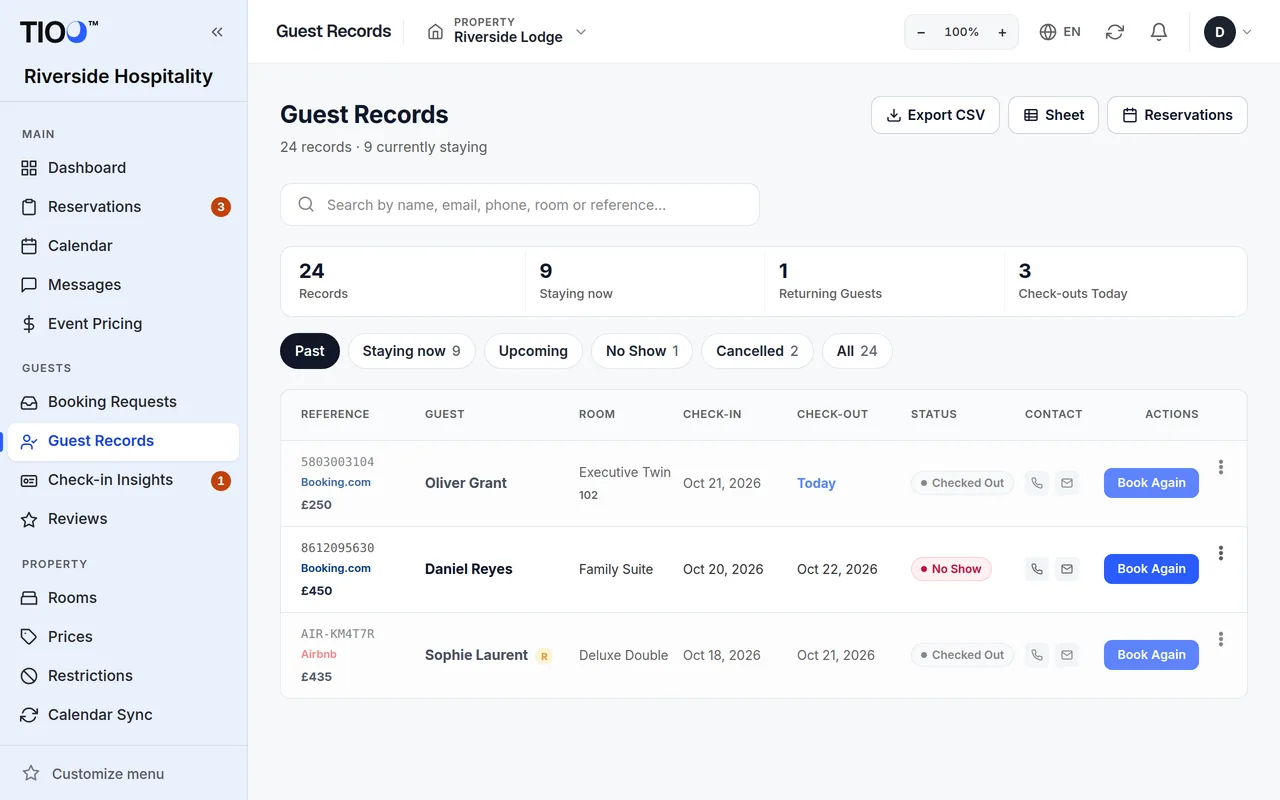This screenshot has height=800, width=1280.
Task: Open the Sheet view button
Action: [x=1053, y=115]
